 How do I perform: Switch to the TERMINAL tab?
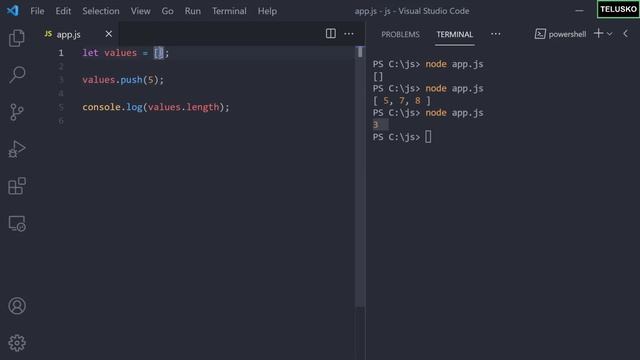[454, 34]
